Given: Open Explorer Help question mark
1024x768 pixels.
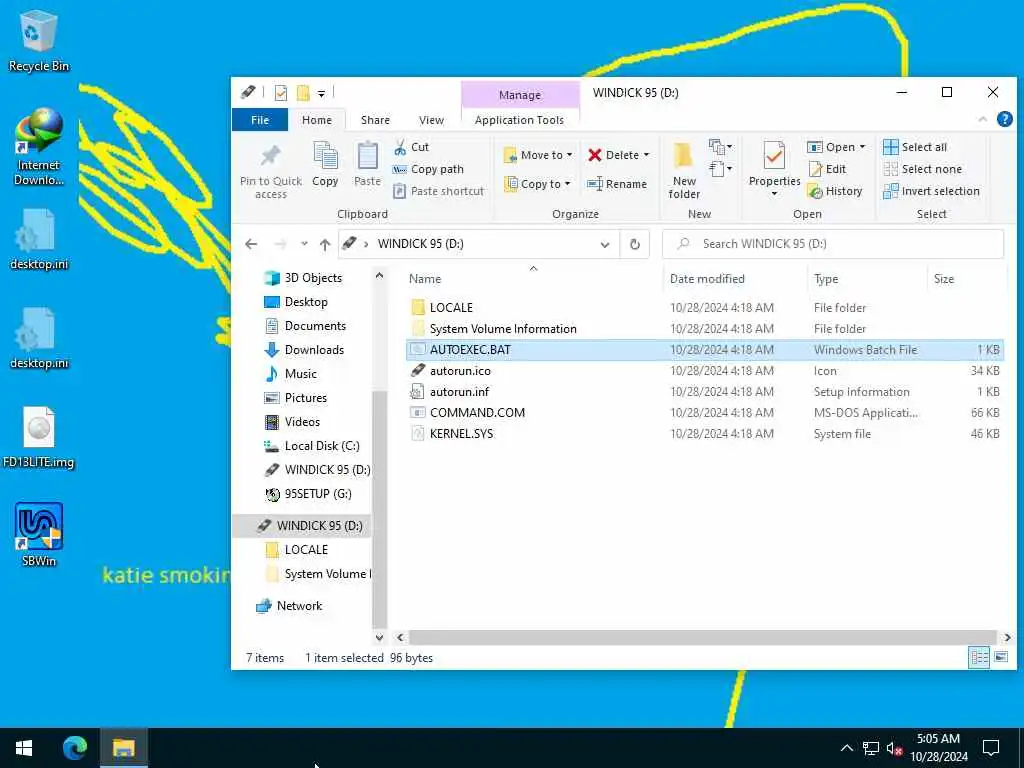Looking at the screenshot, I should tap(1004, 119).
